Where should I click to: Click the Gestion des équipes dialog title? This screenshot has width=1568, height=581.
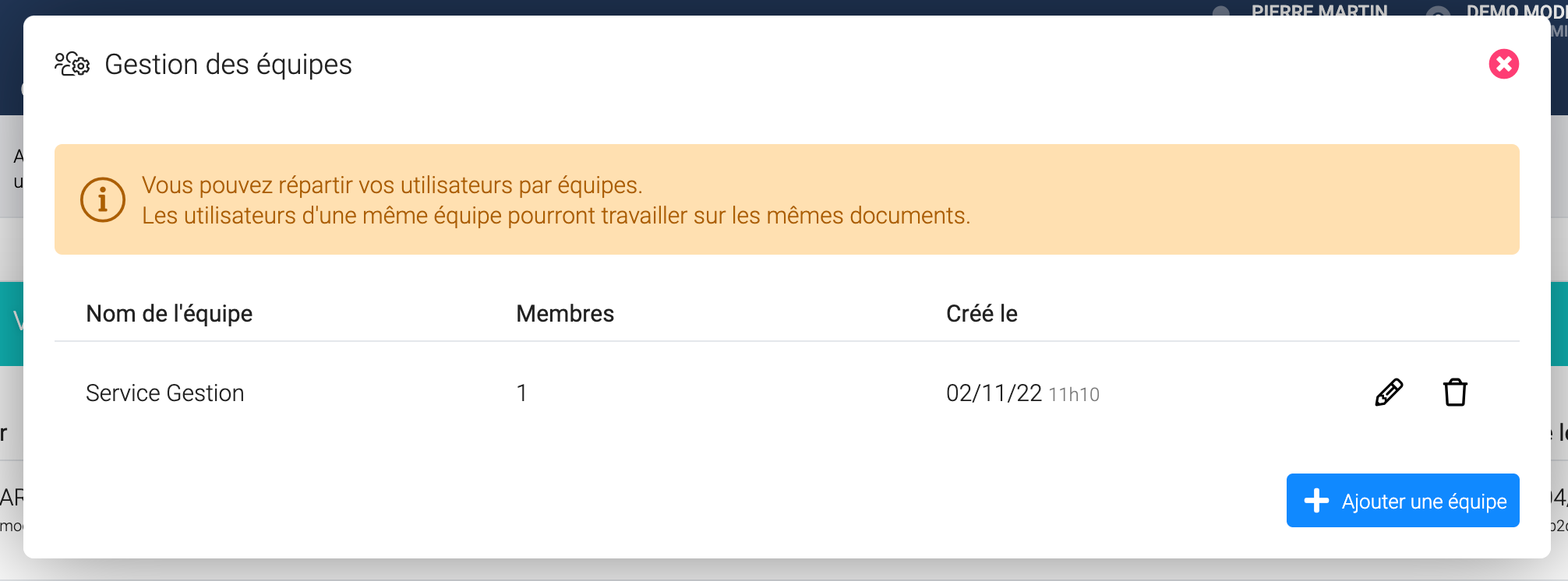[x=228, y=65]
